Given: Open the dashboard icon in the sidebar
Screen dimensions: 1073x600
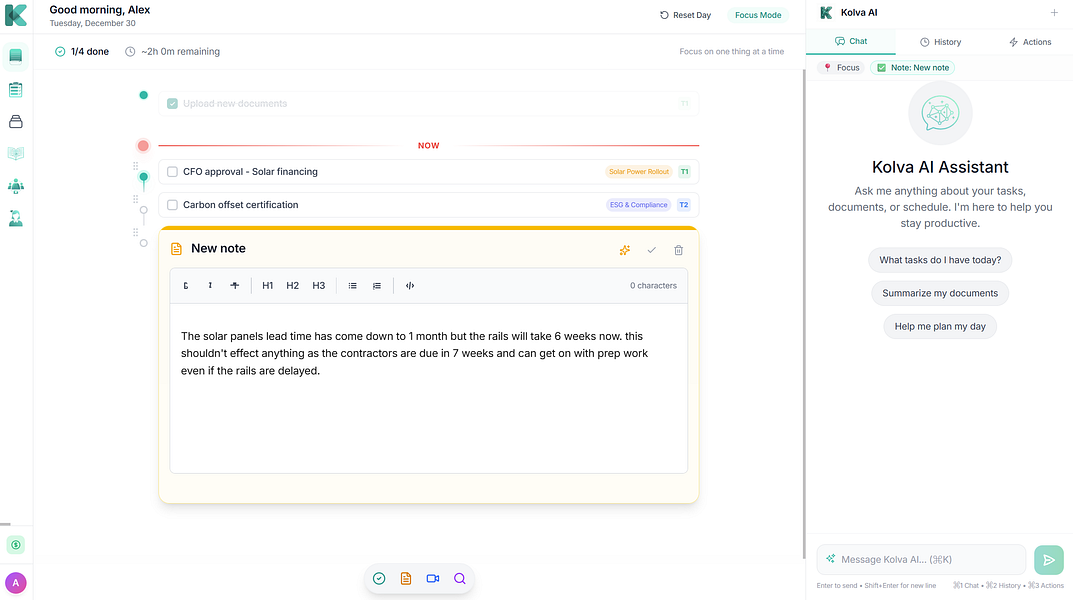Looking at the screenshot, I should [16, 56].
